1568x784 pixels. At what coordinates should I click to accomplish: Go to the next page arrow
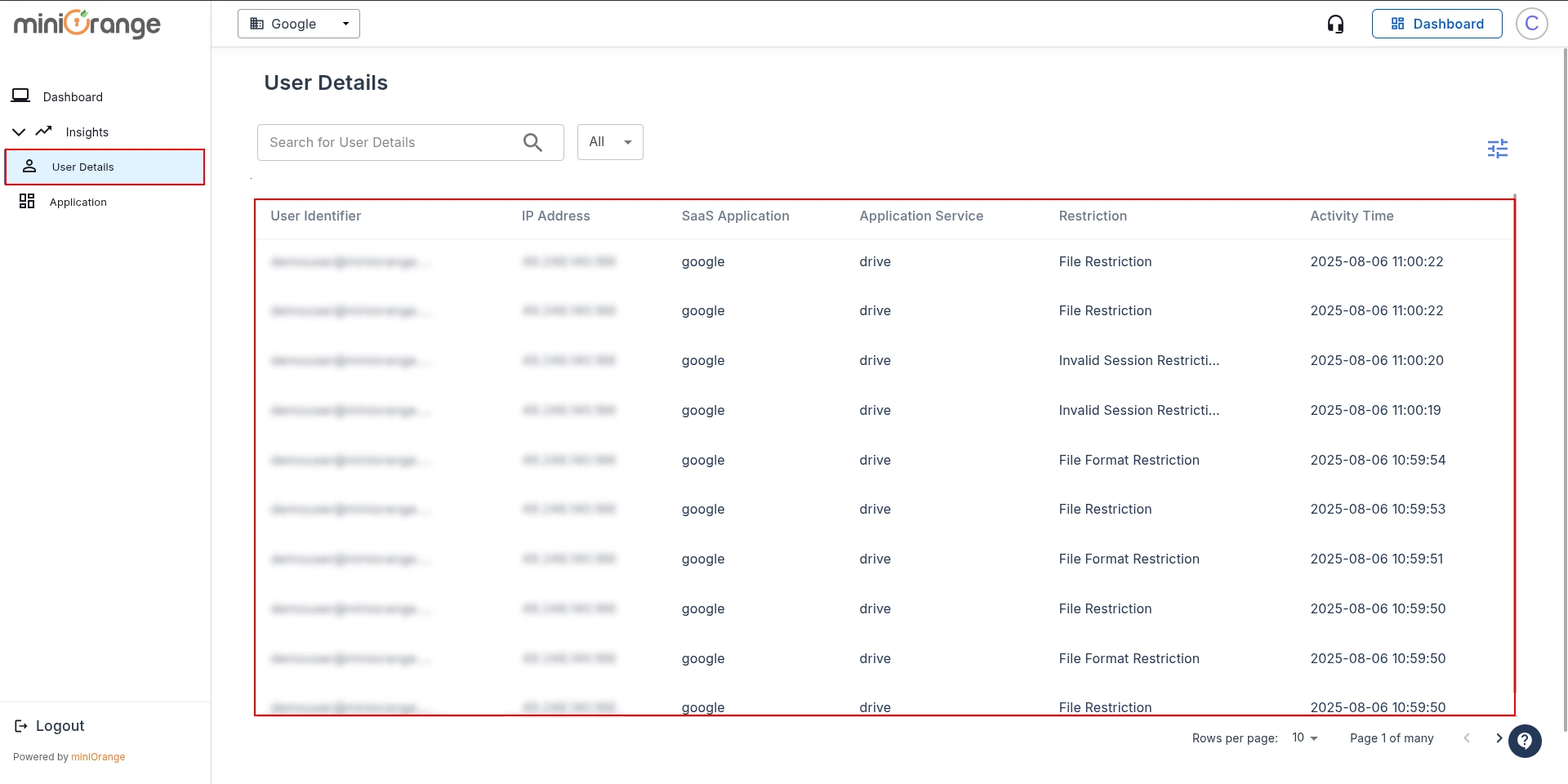pos(1499,738)
